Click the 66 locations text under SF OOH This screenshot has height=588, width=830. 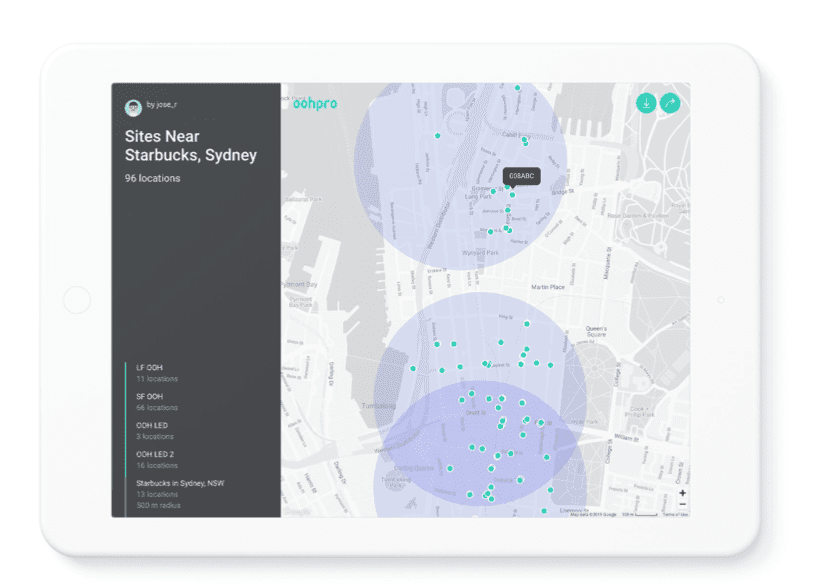click(x=157, y=408)
